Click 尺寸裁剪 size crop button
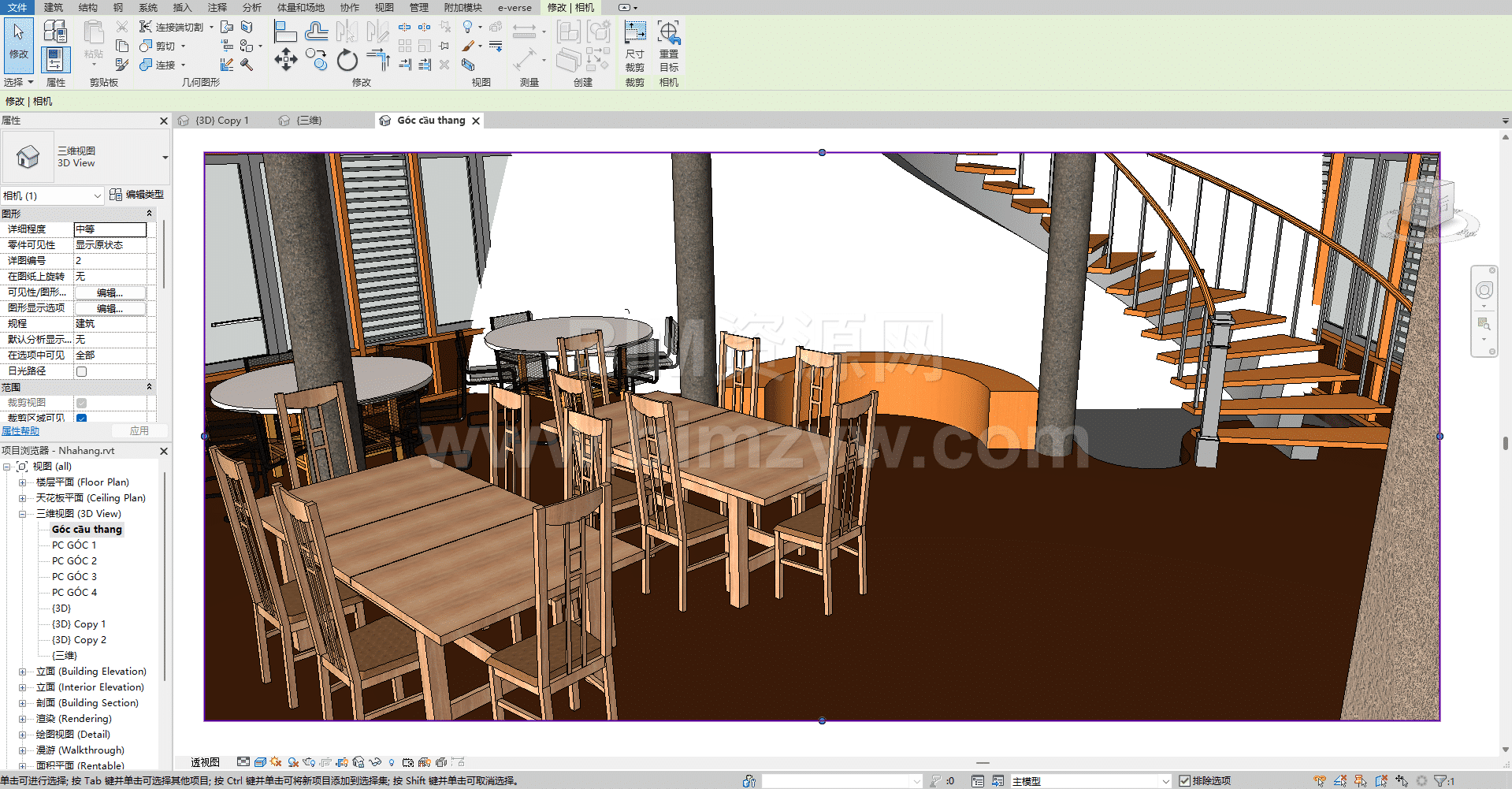This screenshot has width=1512, height=789. pos(635,46)
